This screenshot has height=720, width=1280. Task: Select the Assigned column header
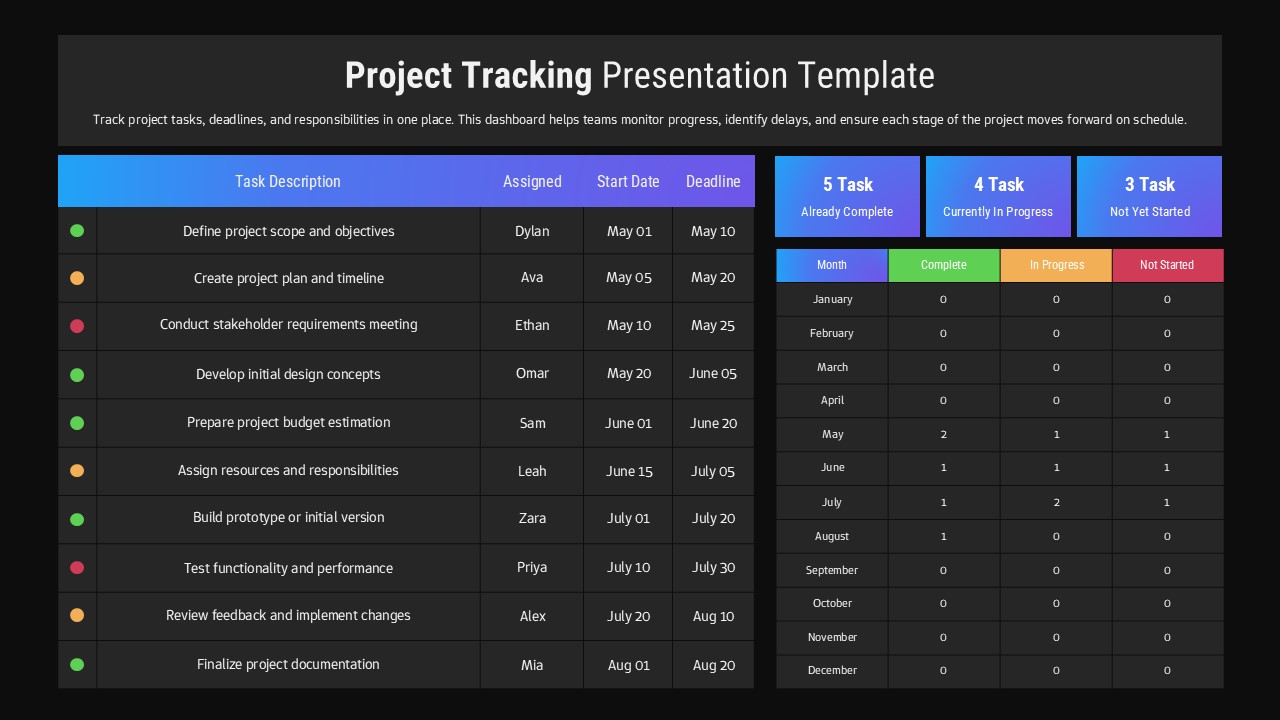pos(532,181)
